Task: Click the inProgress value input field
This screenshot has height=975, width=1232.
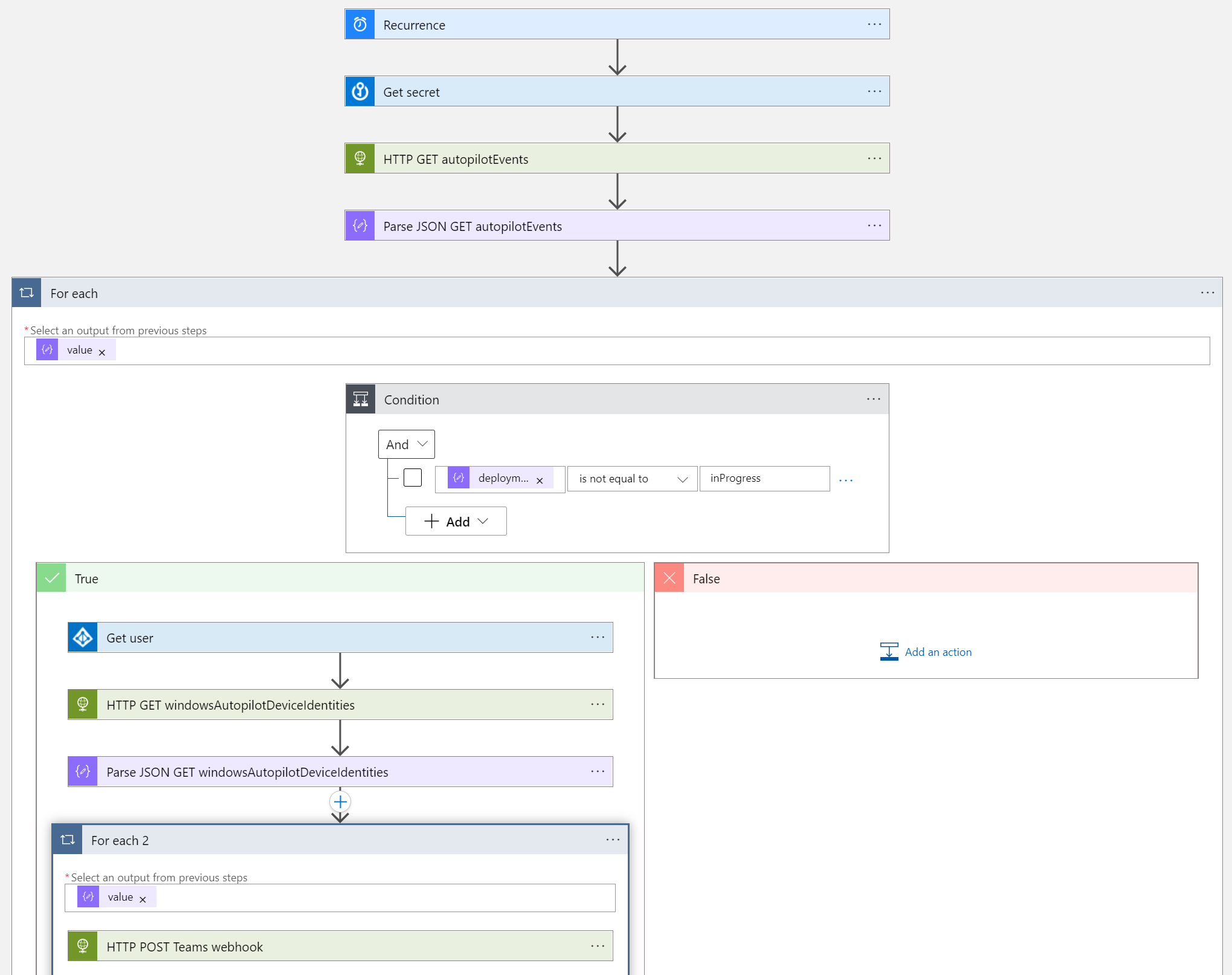Action: tap(764, 478)
